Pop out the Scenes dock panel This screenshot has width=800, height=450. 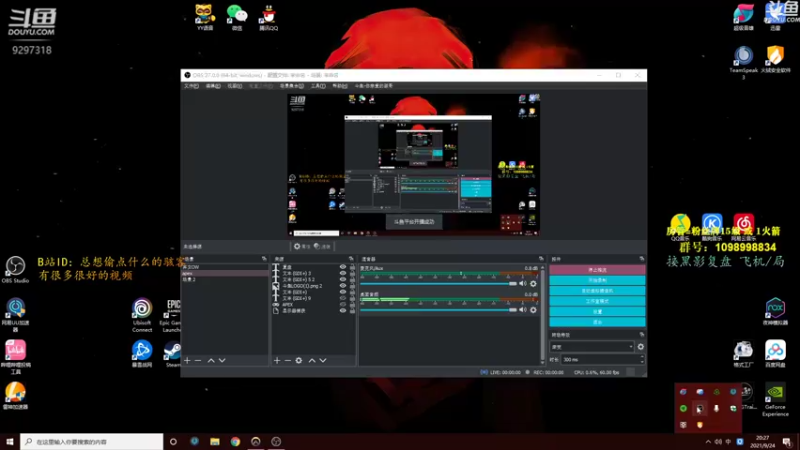pos(264,259)
